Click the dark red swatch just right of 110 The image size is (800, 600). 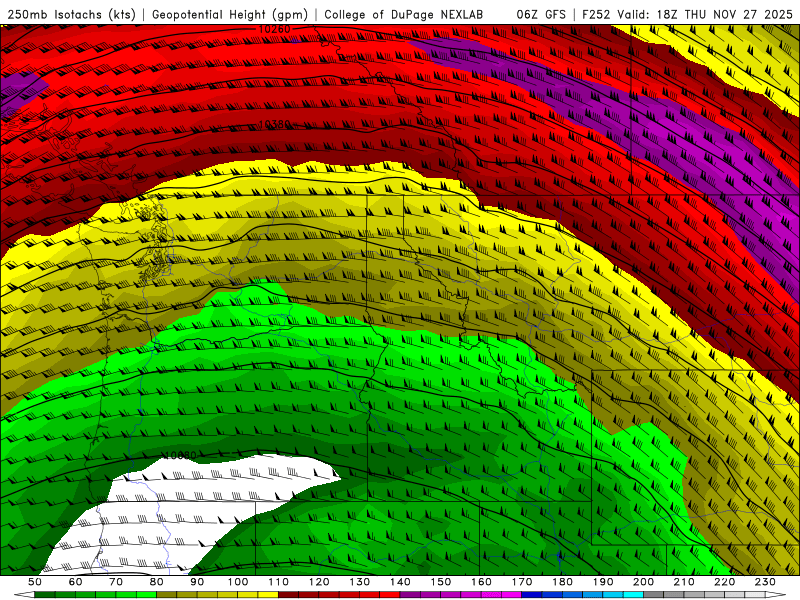pos(288,595)
